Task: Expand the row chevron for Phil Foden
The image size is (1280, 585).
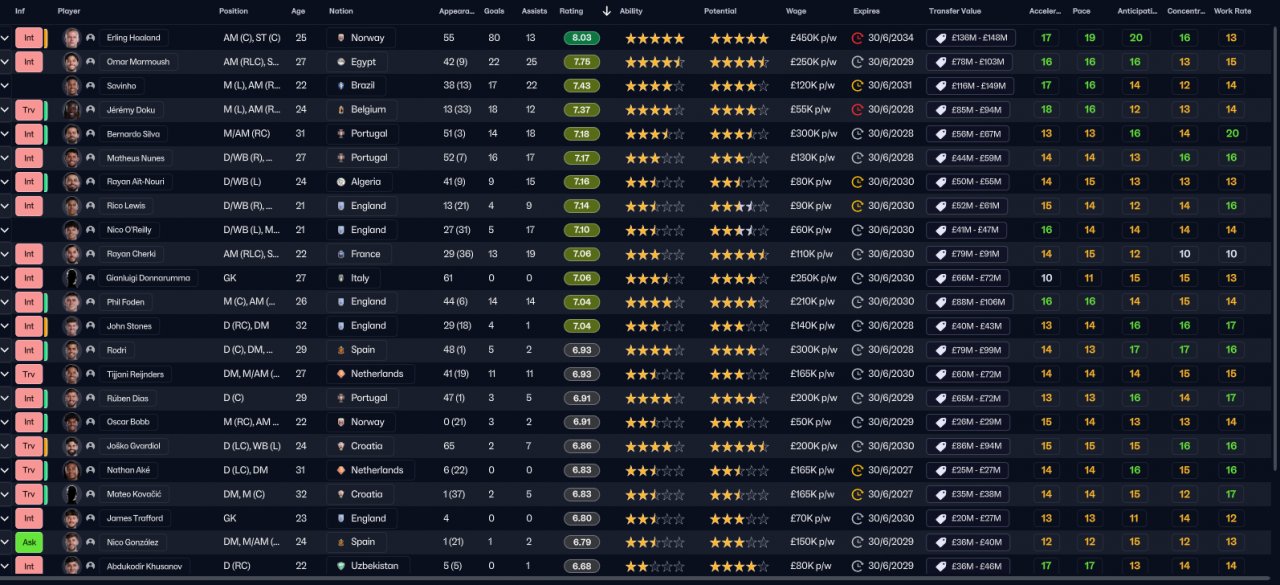Action: (5, 302)
